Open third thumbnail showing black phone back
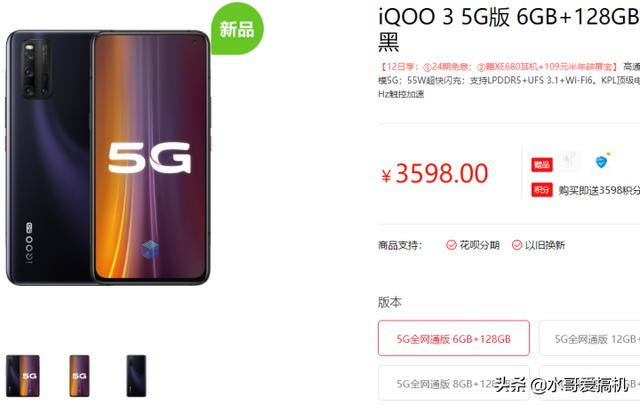 [x=136, y=376]
